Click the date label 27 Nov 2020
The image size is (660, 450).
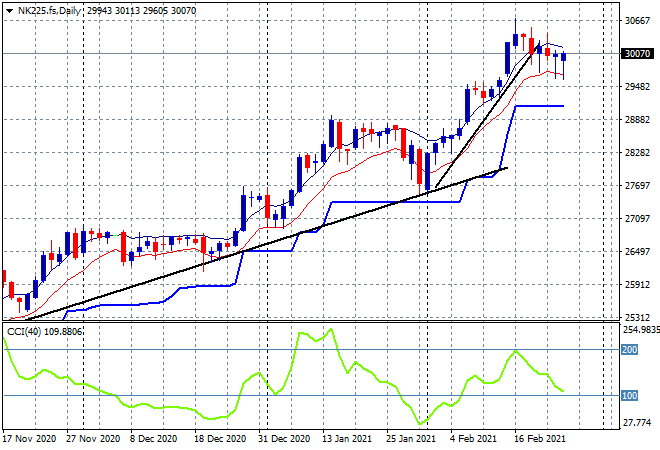coord(93,439)
